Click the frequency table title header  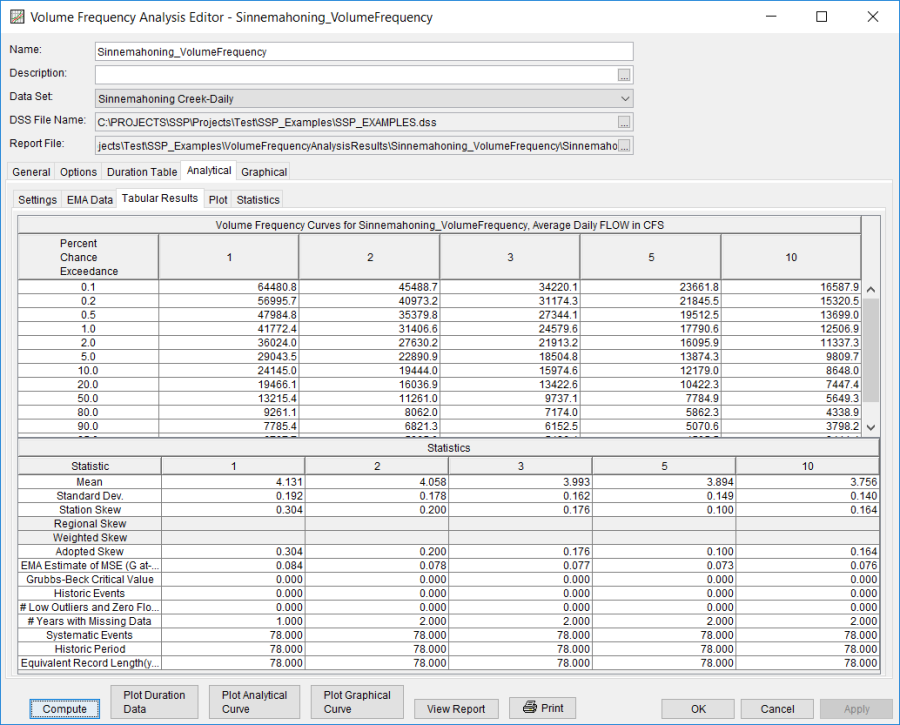(439, 225)
